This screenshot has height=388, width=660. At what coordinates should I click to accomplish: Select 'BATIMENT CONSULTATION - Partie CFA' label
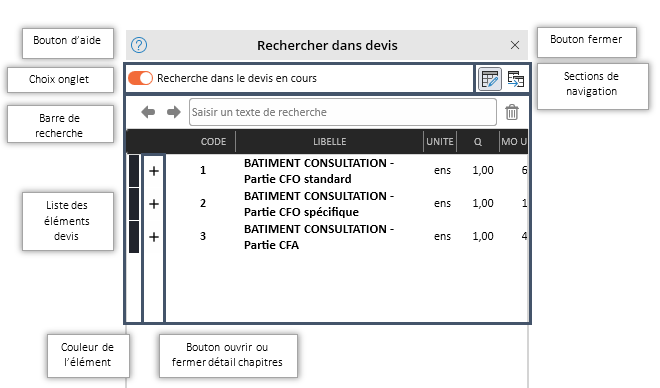[x=319, y=237]
